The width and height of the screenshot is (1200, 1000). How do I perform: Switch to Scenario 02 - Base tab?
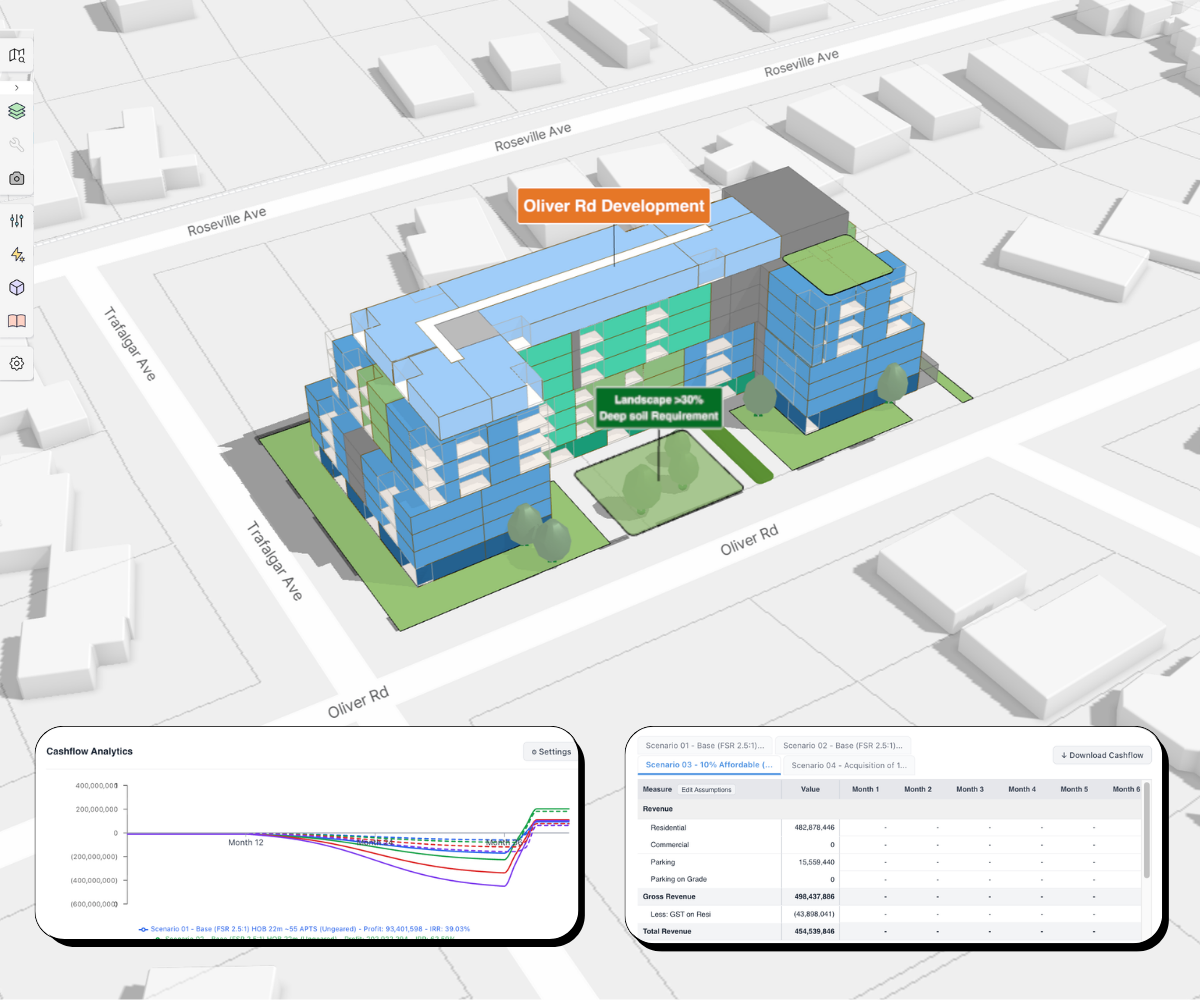843,746
